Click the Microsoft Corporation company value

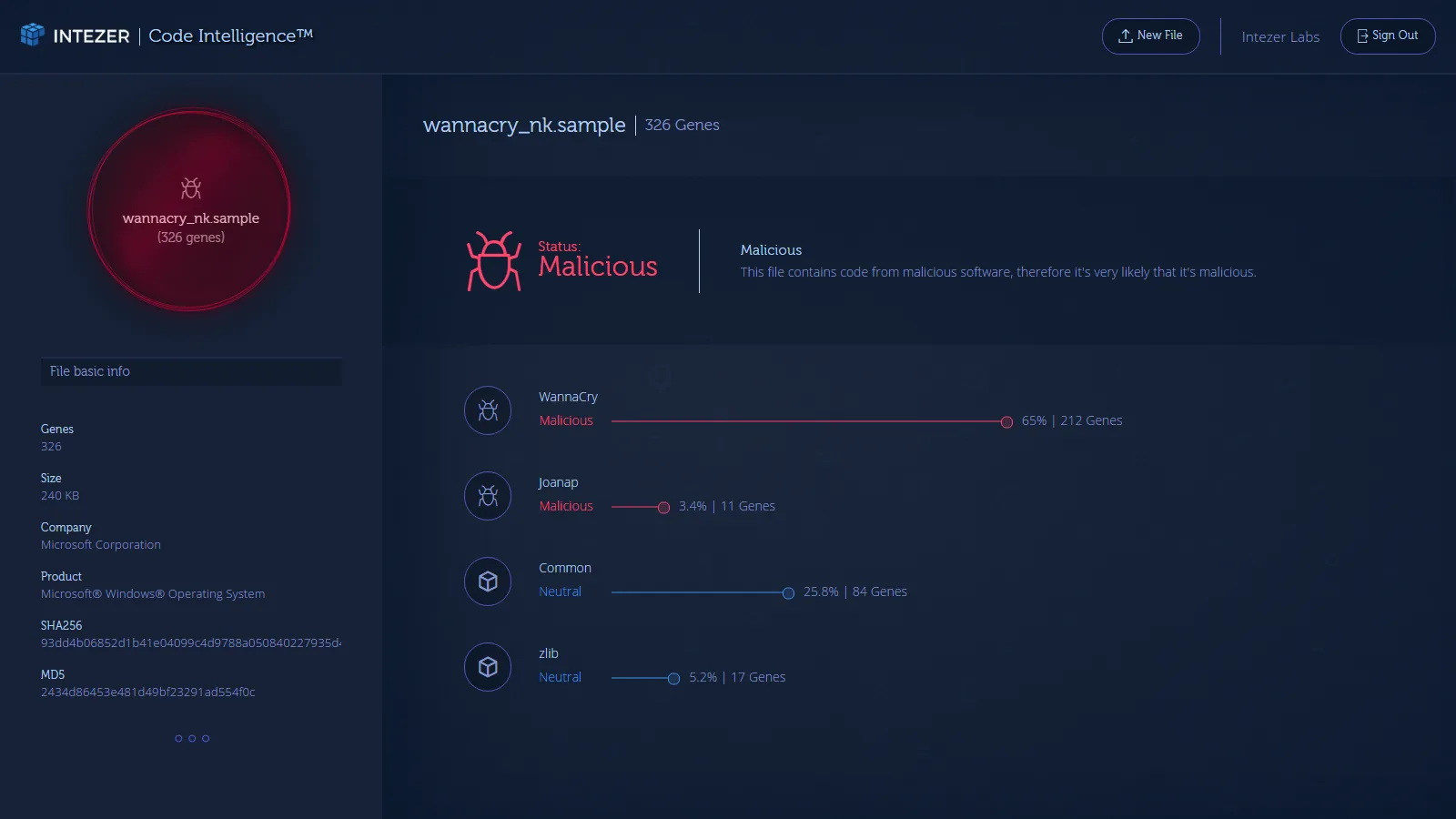tap(101, 544)
